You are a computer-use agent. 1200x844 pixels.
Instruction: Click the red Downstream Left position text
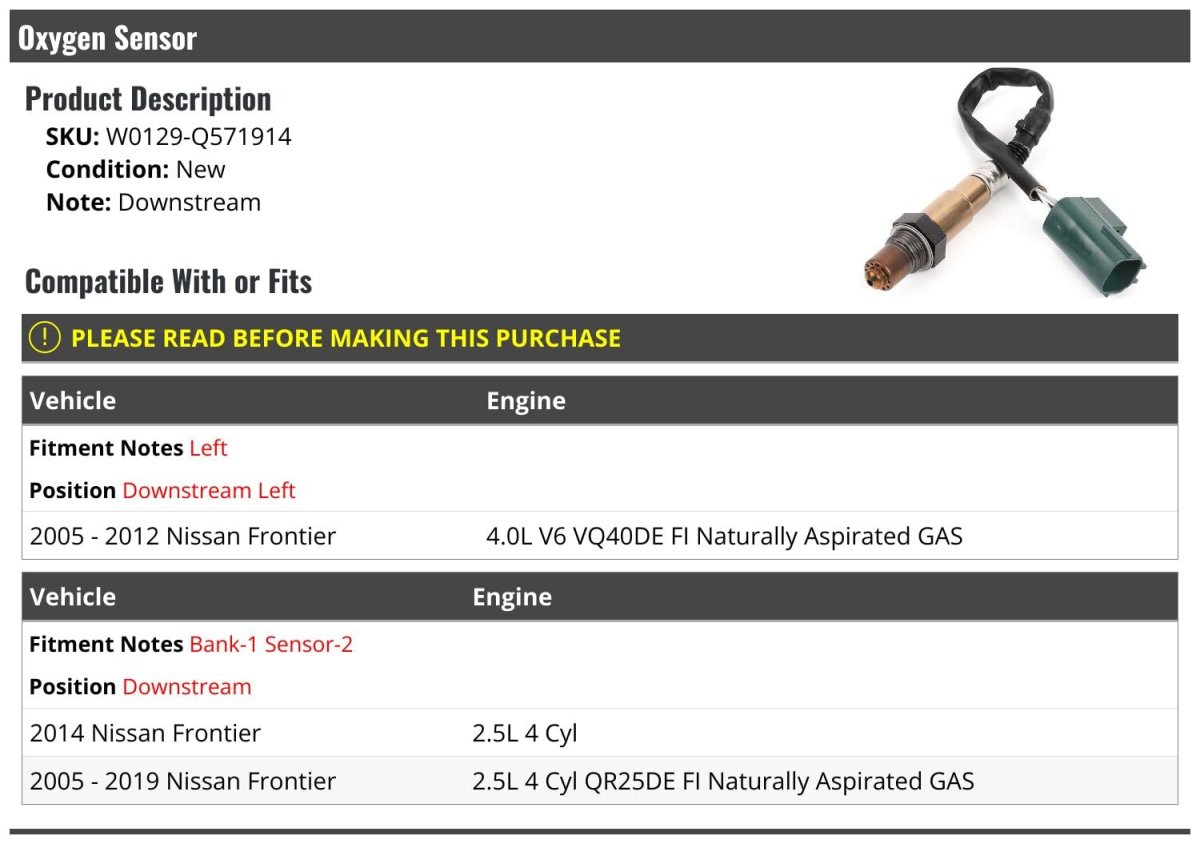coord(209,490)
